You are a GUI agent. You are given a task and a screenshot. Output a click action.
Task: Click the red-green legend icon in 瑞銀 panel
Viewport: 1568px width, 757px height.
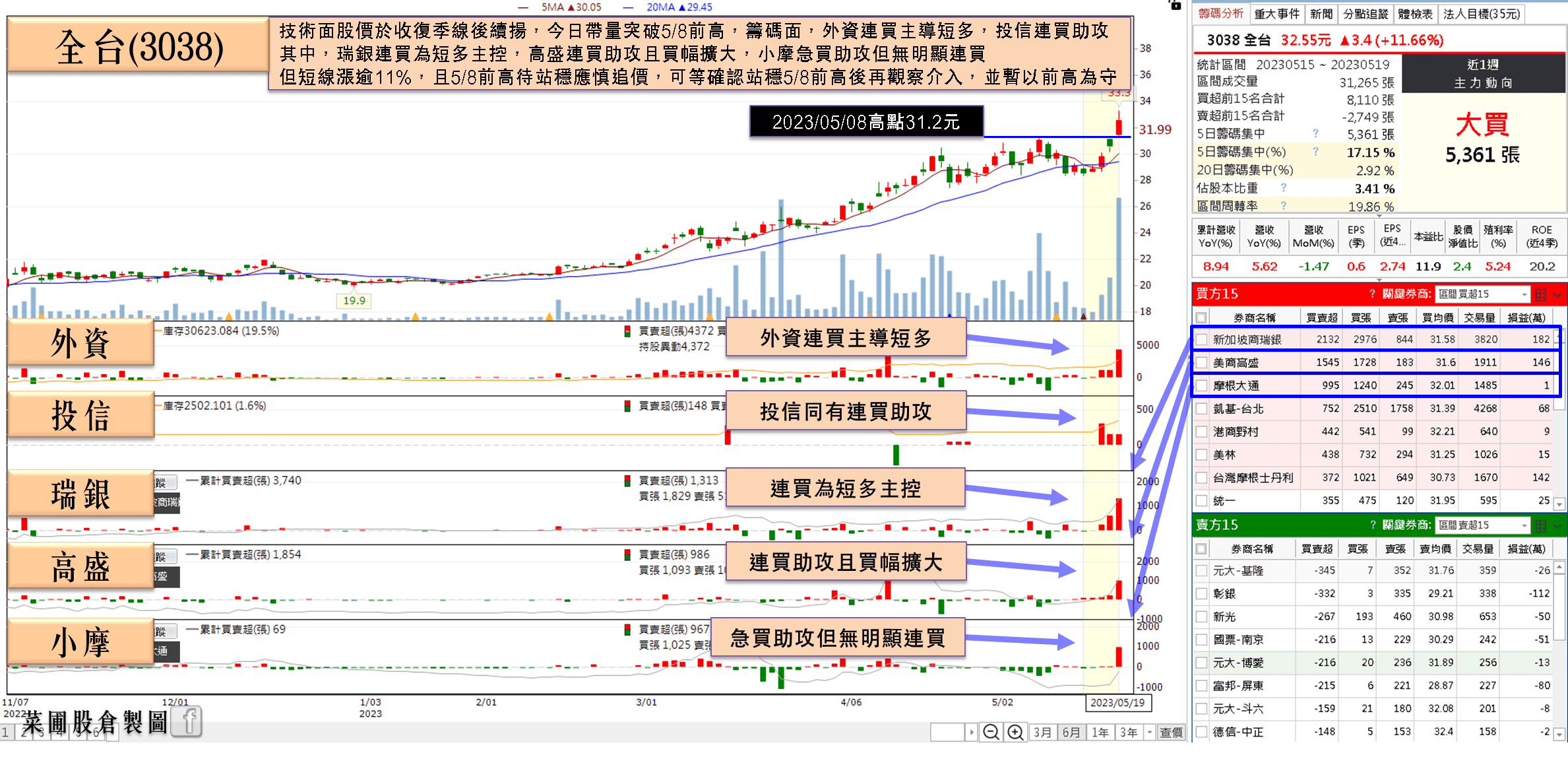pos(627,480)
